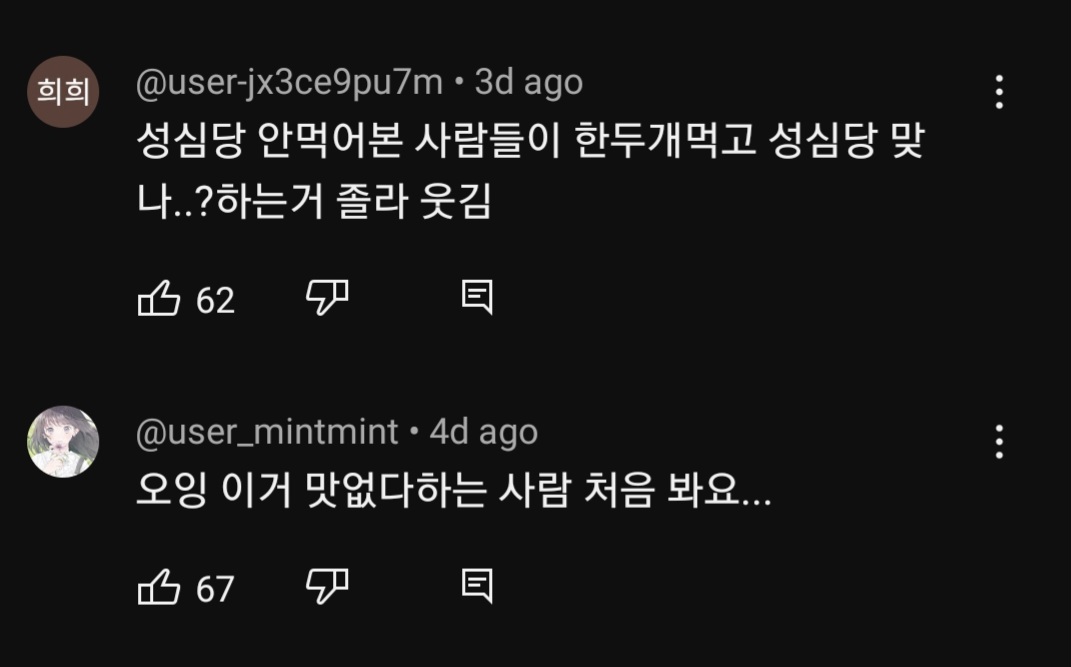Click comment line starting with 성심당 안먹어본
This screenshot has height=667, width=1071.
[x=530, y=146]
